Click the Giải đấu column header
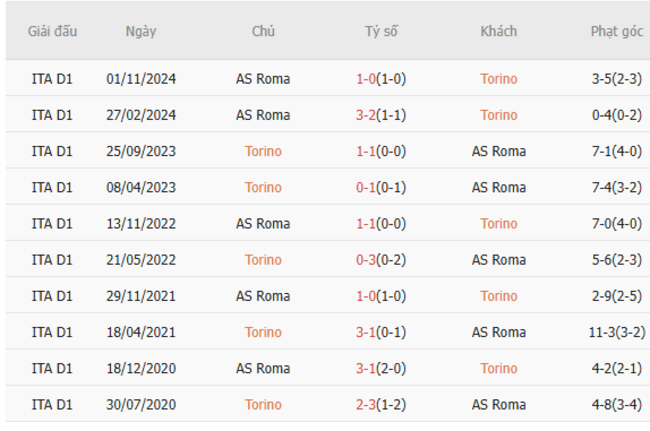 pyautogui.click(x=53, y=31)
